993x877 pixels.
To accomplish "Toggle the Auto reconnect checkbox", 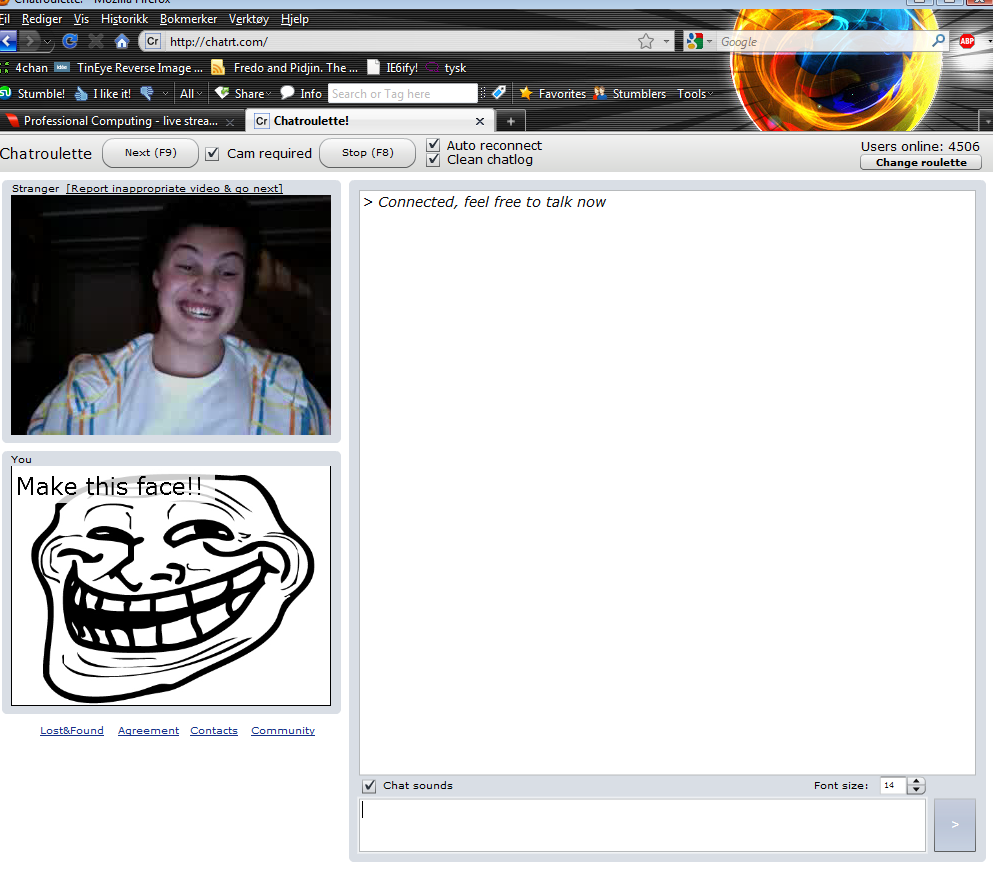I will 433,145.
